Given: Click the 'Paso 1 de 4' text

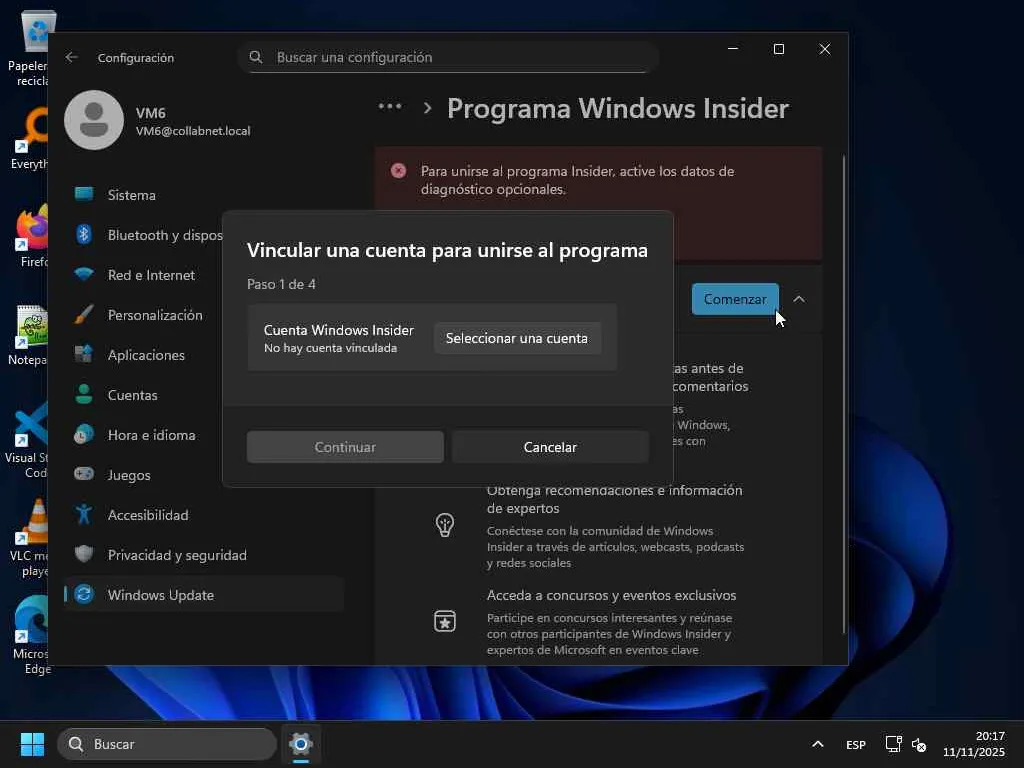Looking at the screenshot, I should click(x=281, y=284).
